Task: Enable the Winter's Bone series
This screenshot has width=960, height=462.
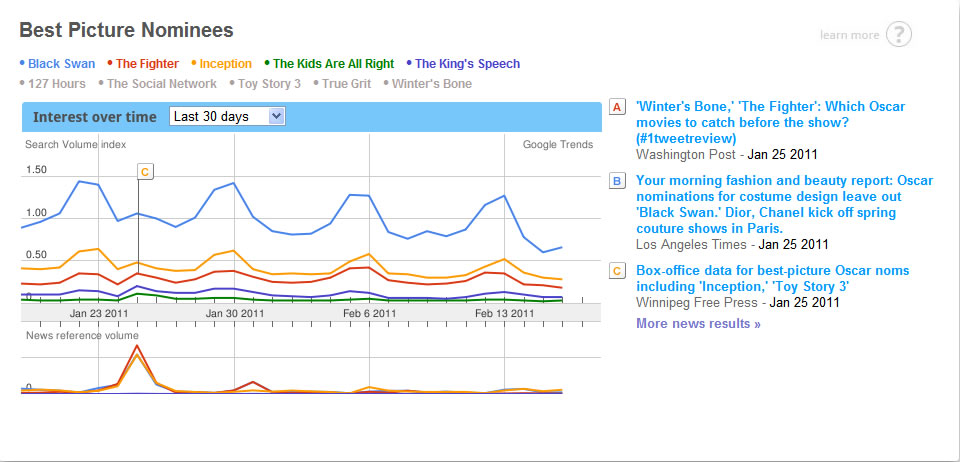Action: click(x=432, y=84)
